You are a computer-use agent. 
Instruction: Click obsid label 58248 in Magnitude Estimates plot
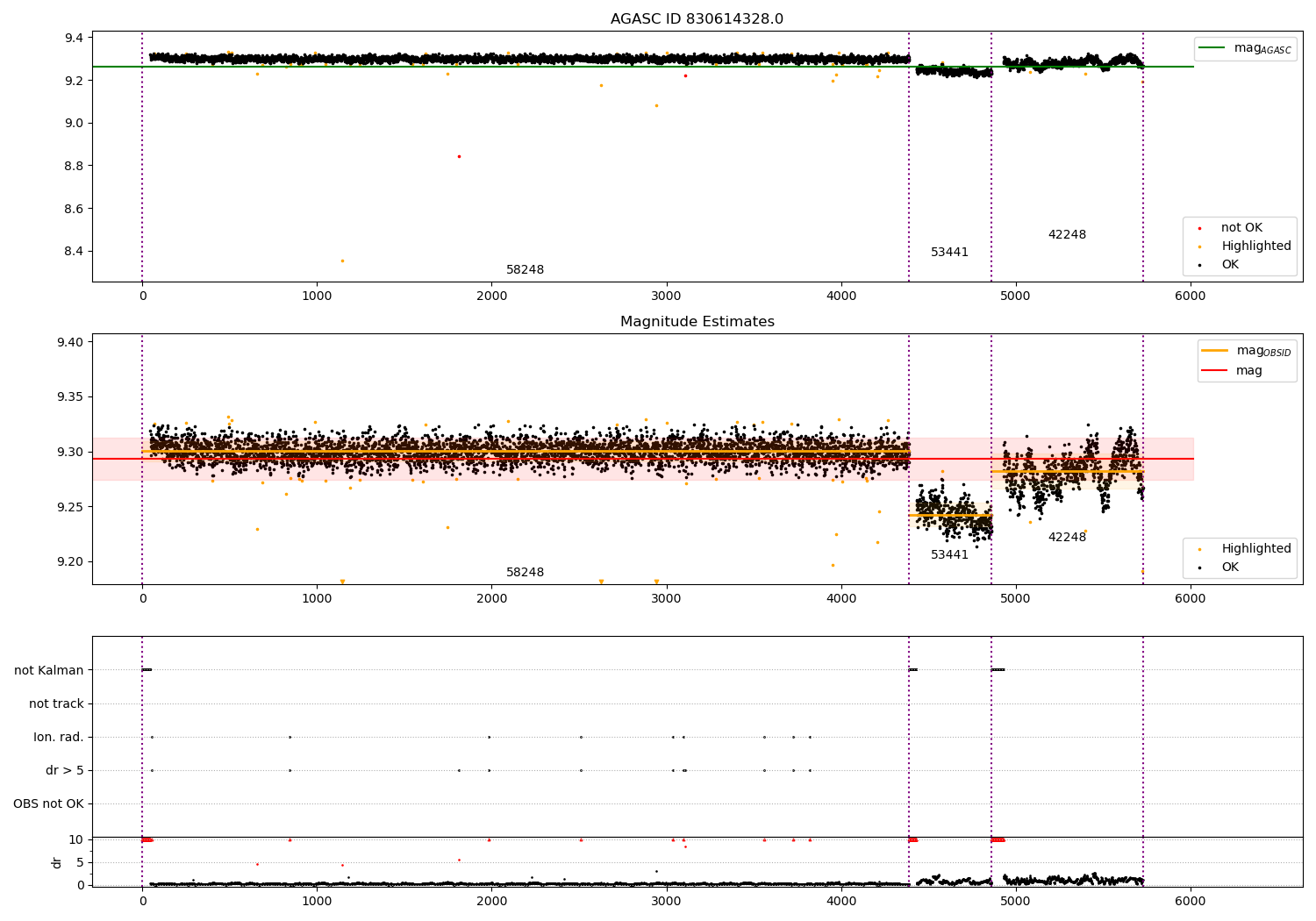(525, 573)
